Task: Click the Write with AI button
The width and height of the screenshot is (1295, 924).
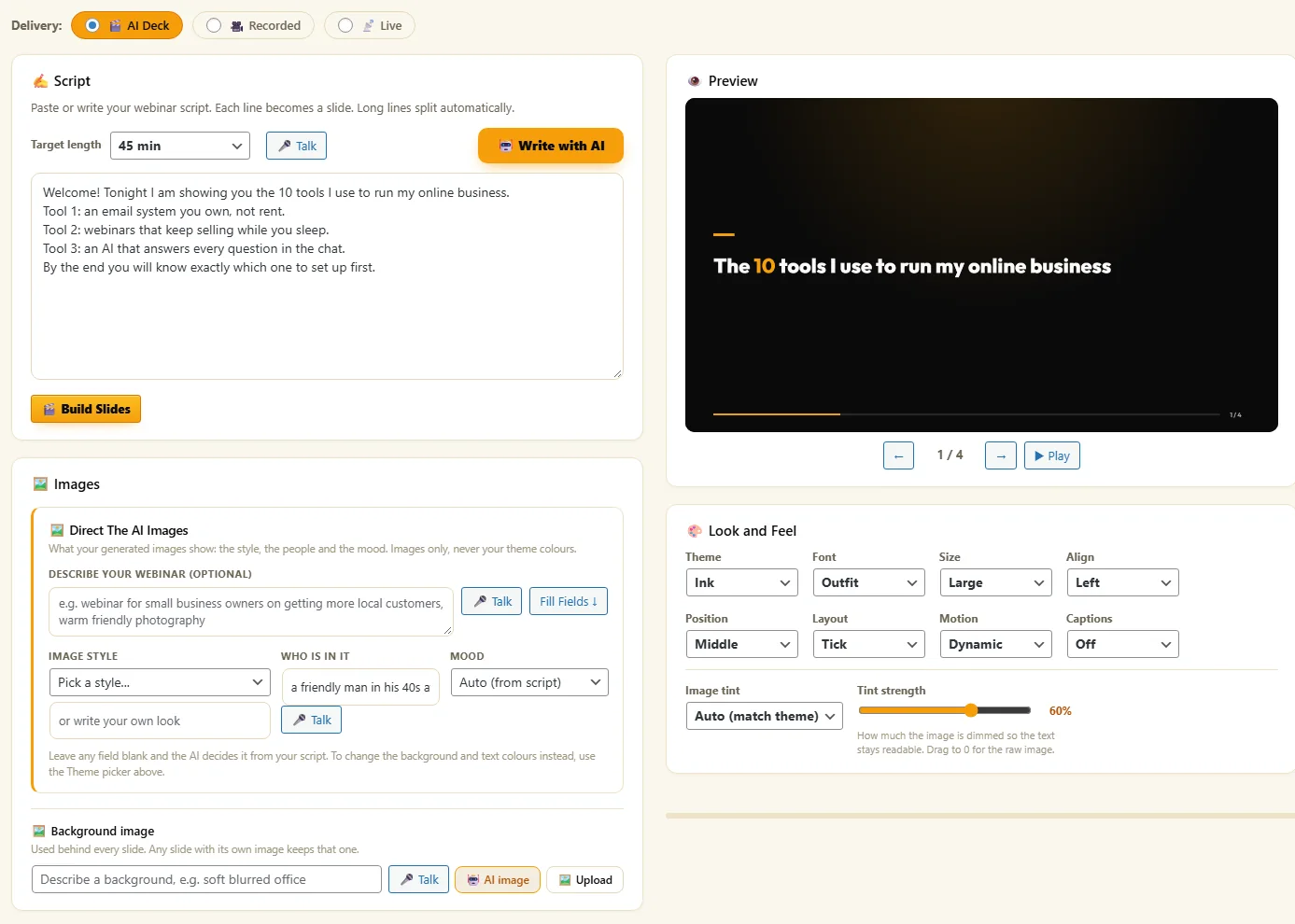Action: point(551,146)
